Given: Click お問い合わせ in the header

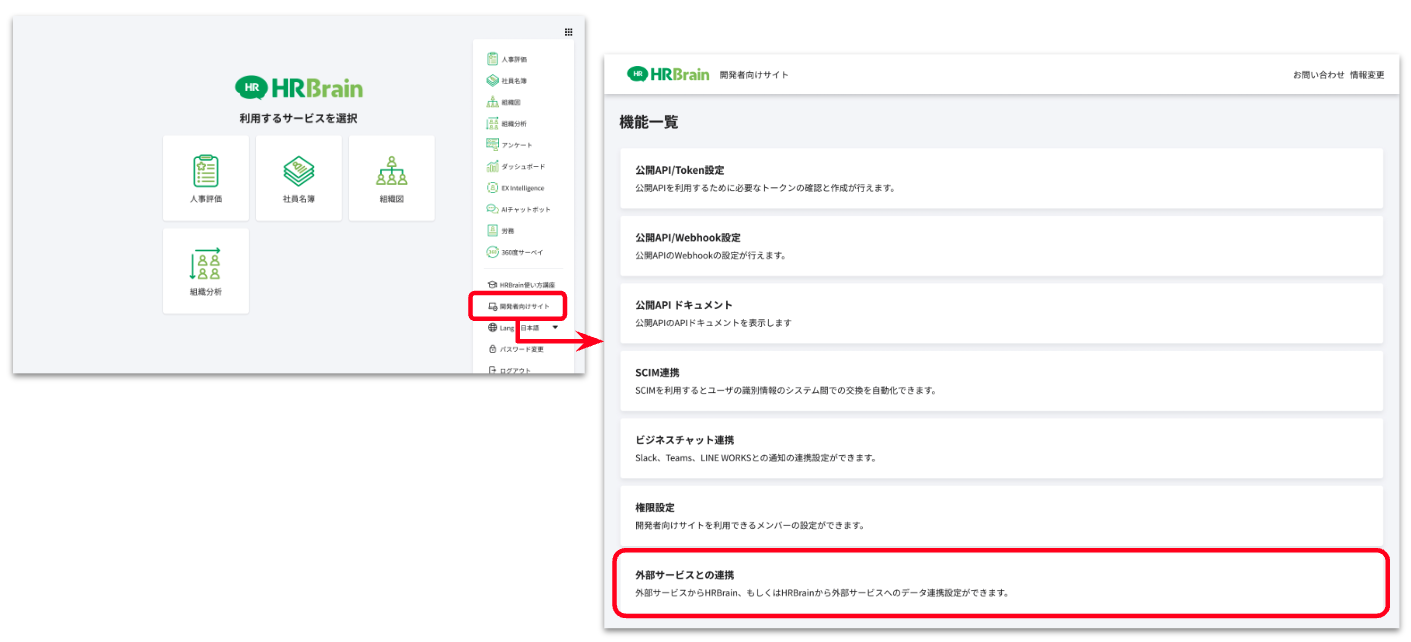Looking at the screenshot, I should tap(1318, 75).
